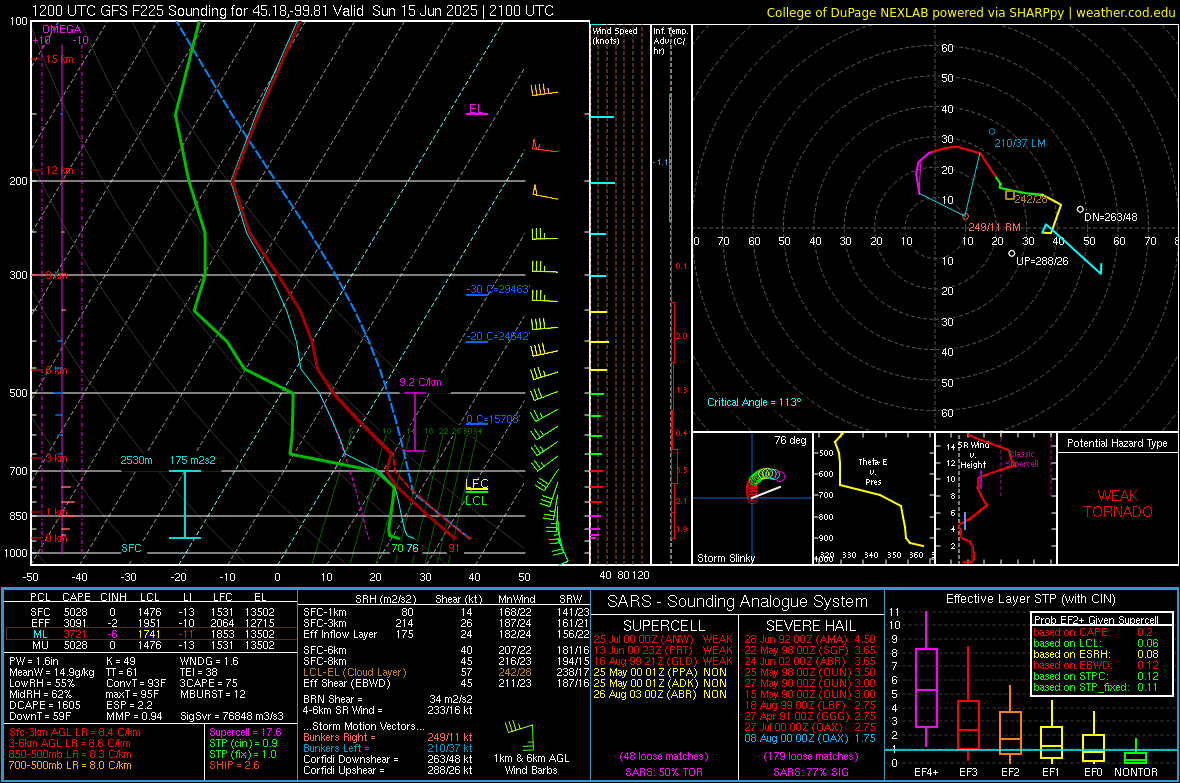Click the SFC-1km shear row label
The height and width of the screenshot is (783, 1180).
tap(325, 612)
